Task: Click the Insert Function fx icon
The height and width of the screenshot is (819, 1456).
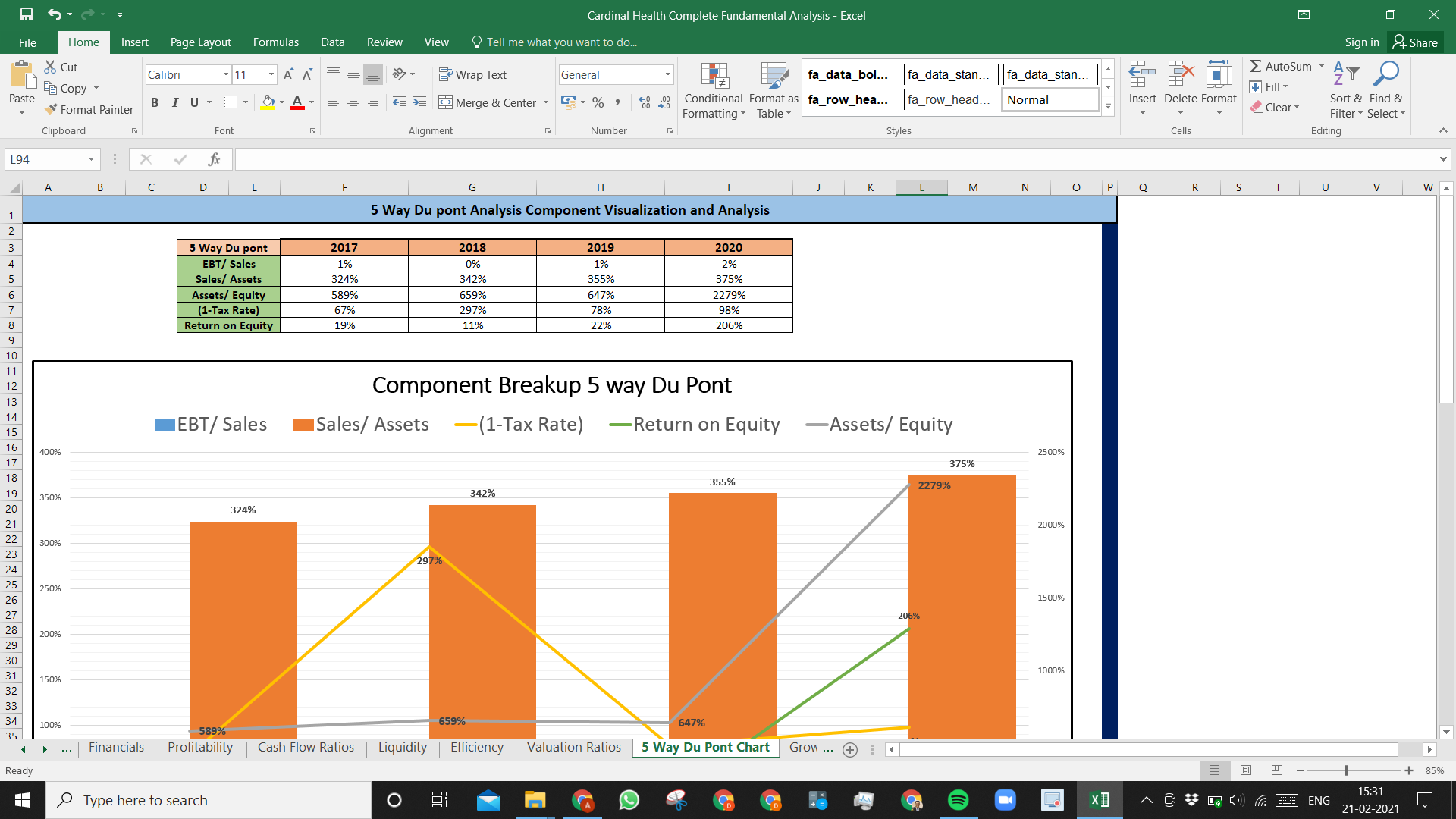Action: tap(214, 159)
